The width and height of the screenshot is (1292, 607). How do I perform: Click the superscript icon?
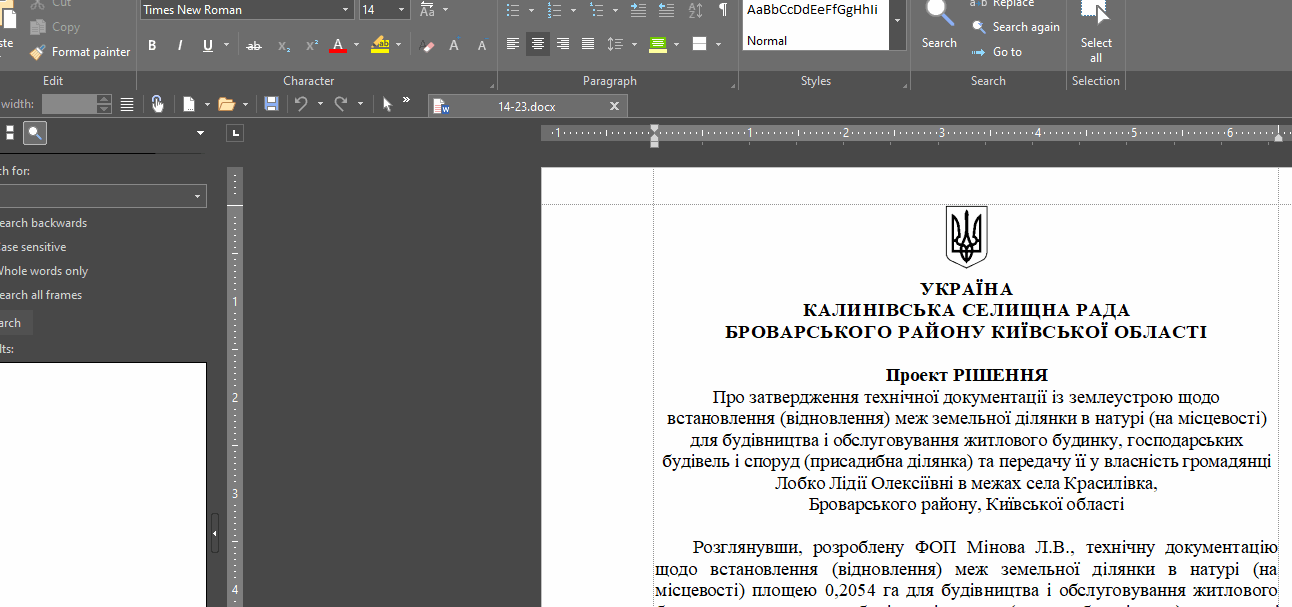(312, 45)
